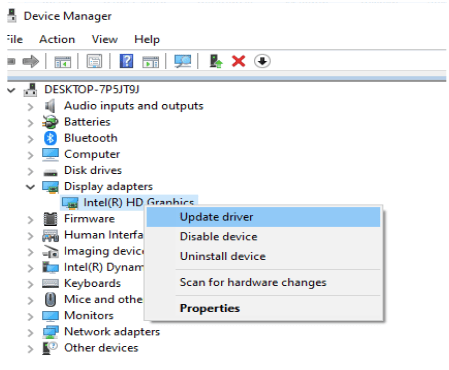The image size is (449, 370).
Task: Open the Help menu
Action: [147, 40]
